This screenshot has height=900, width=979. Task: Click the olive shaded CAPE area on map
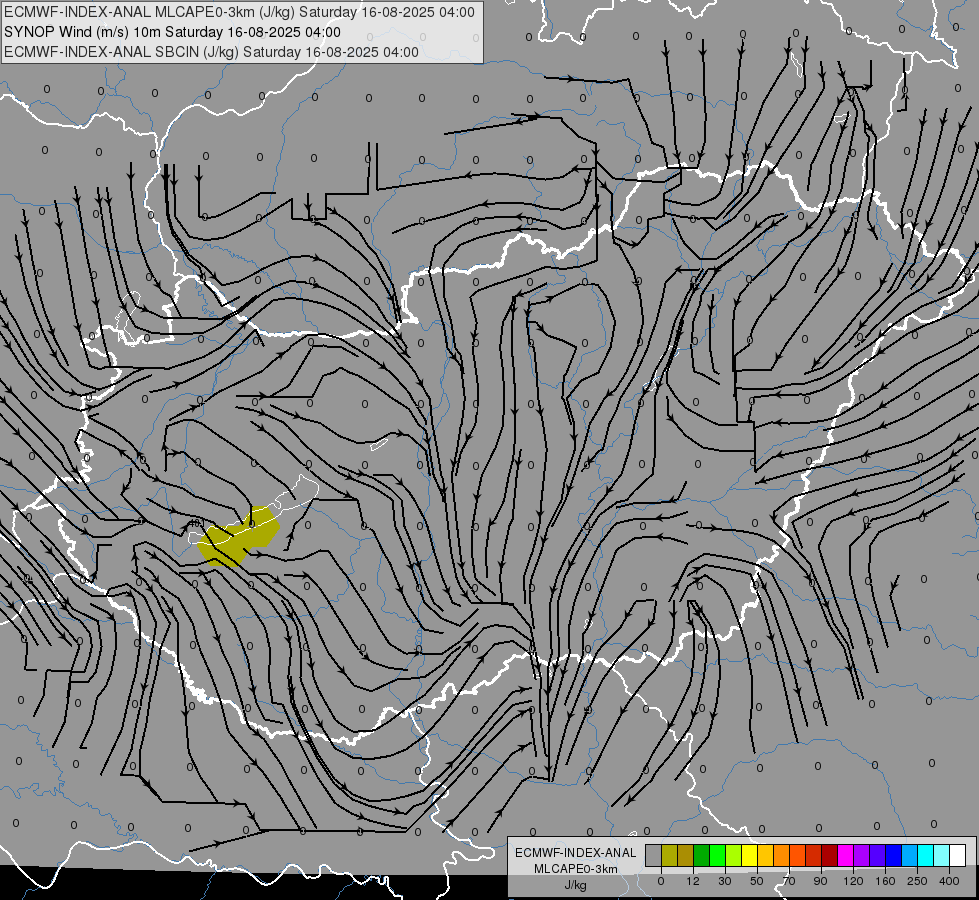click(240, 536)
